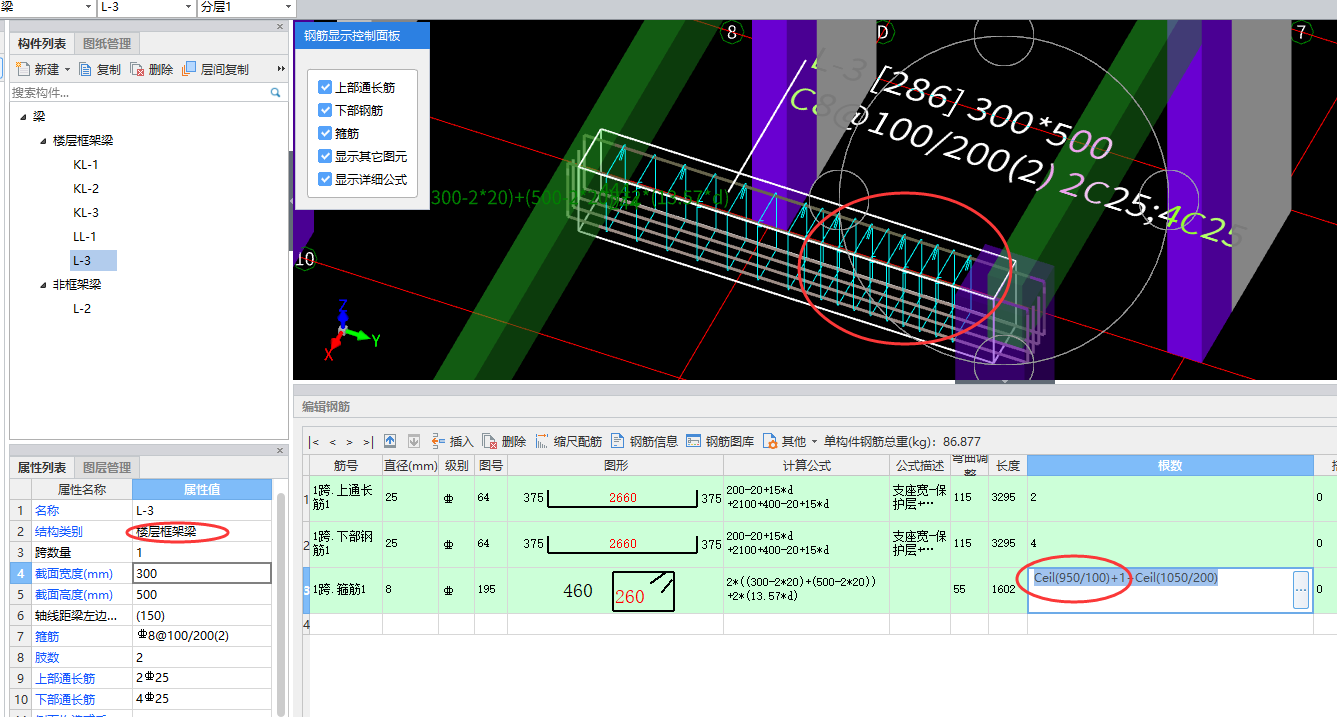
Task: Click the 属性值 column header
Action: click(x=202, y=489)
